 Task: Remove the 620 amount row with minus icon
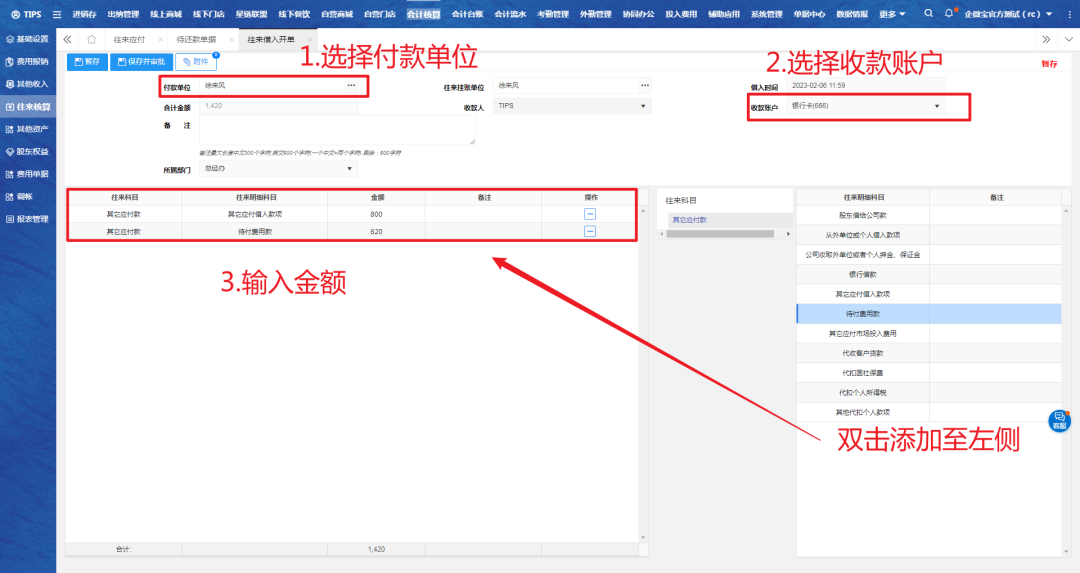point(590,231)
